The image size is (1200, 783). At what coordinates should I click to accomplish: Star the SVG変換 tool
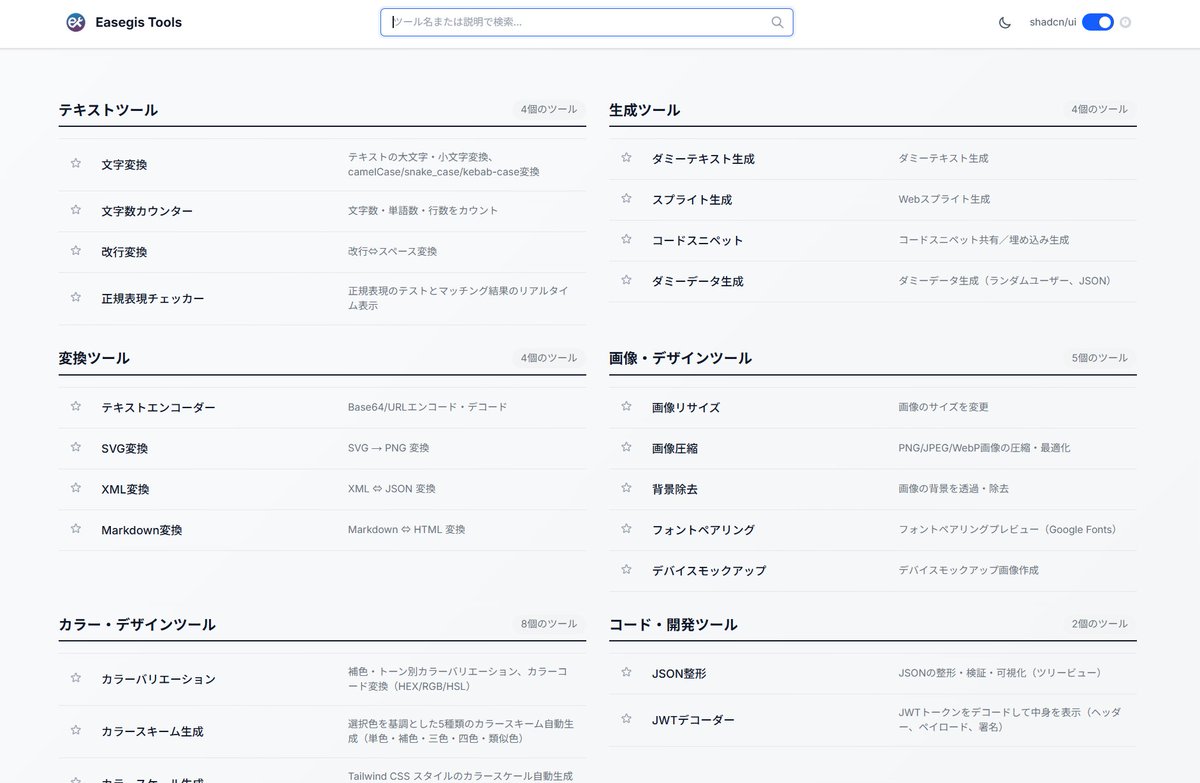click(x=76, y=447)
